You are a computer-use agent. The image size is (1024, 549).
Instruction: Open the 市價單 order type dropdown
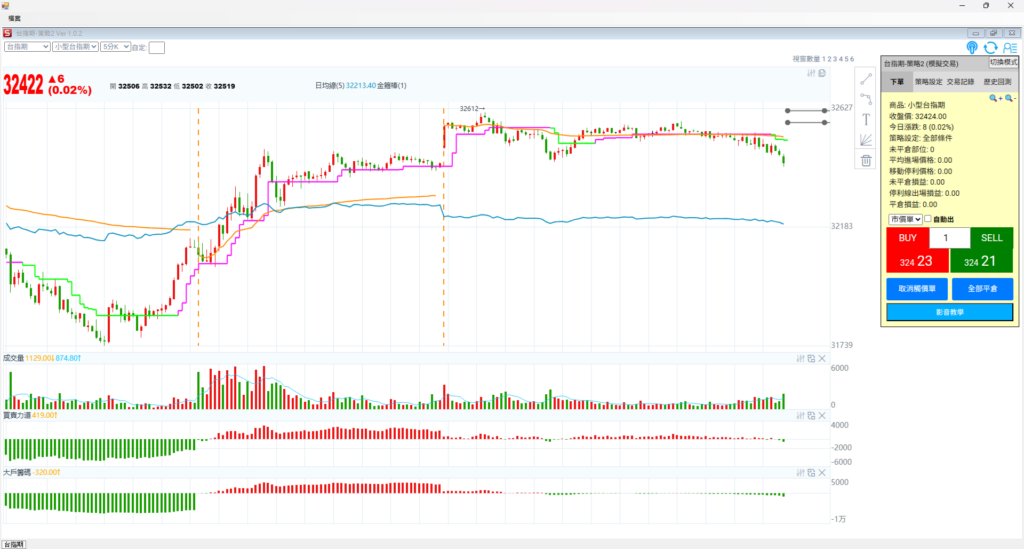coord(905,219)
